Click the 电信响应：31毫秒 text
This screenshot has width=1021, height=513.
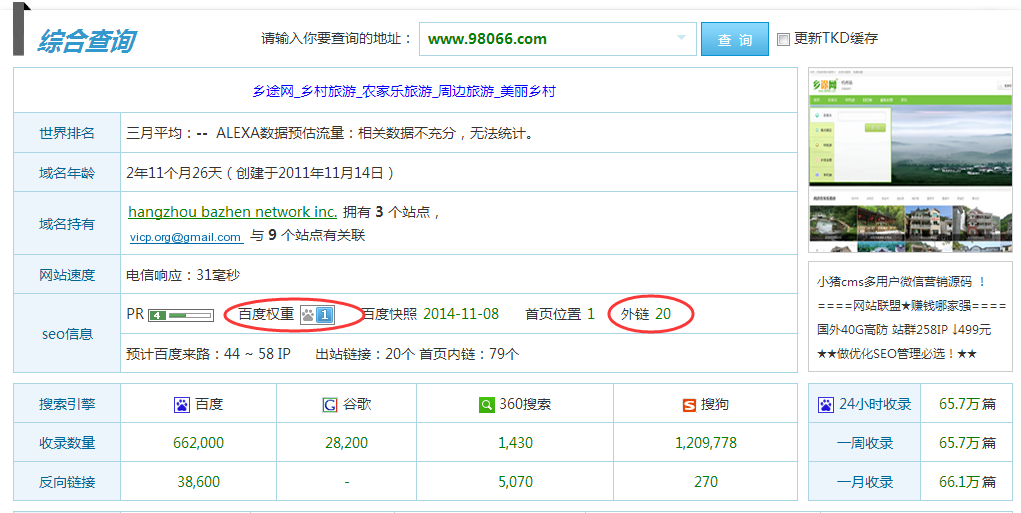tap(183, 275)
